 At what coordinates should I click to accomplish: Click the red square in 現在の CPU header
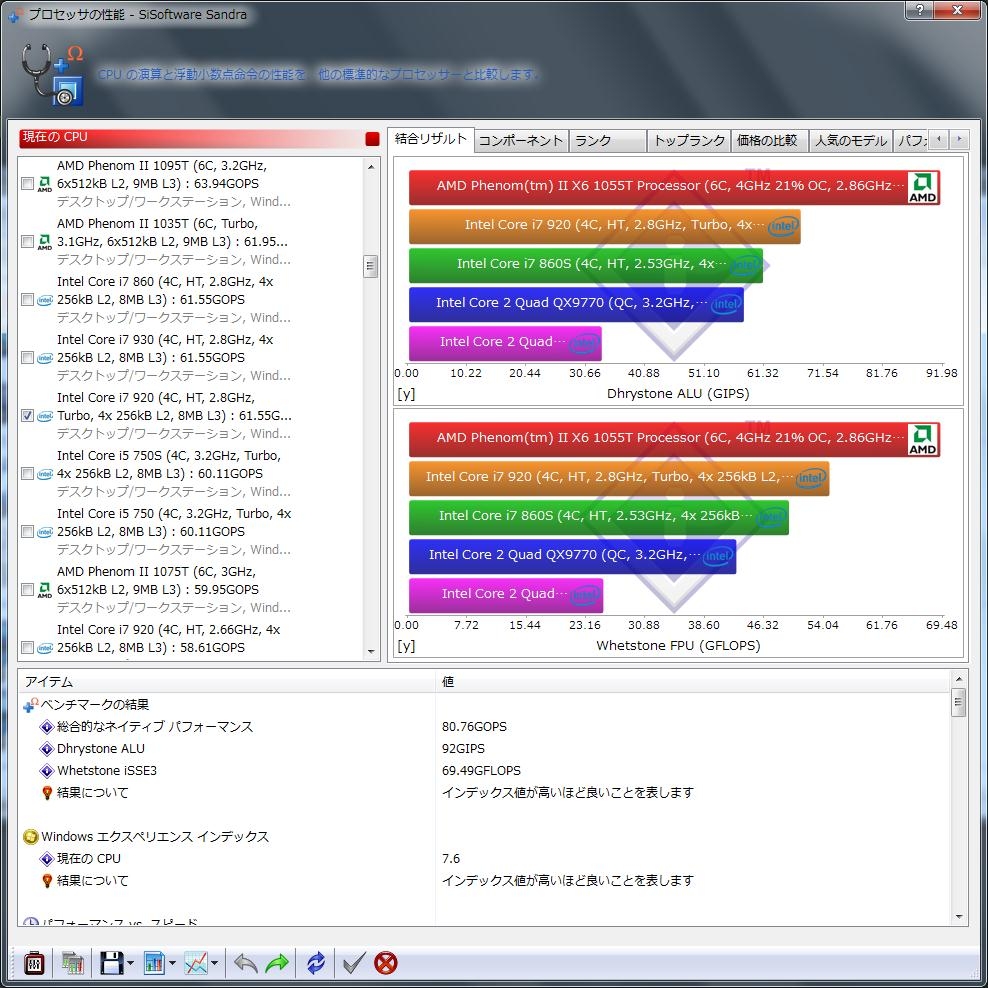pyautogui.click(x=372, y=139)
